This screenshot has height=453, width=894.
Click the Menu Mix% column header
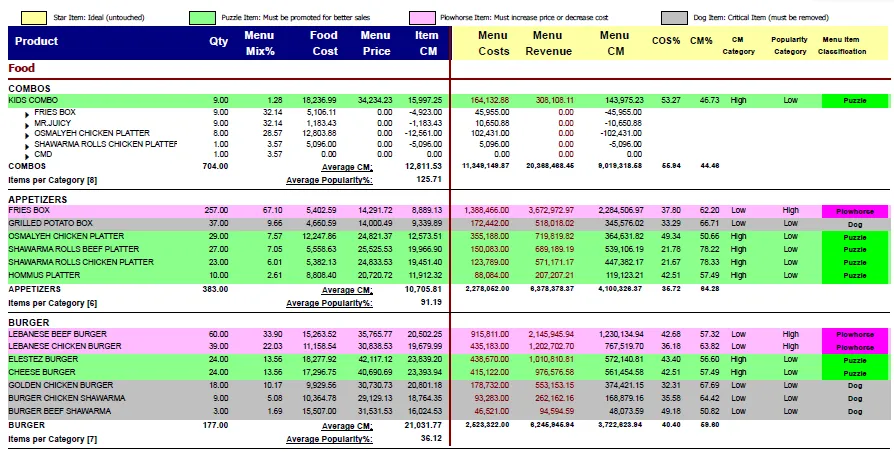point(259,43)
